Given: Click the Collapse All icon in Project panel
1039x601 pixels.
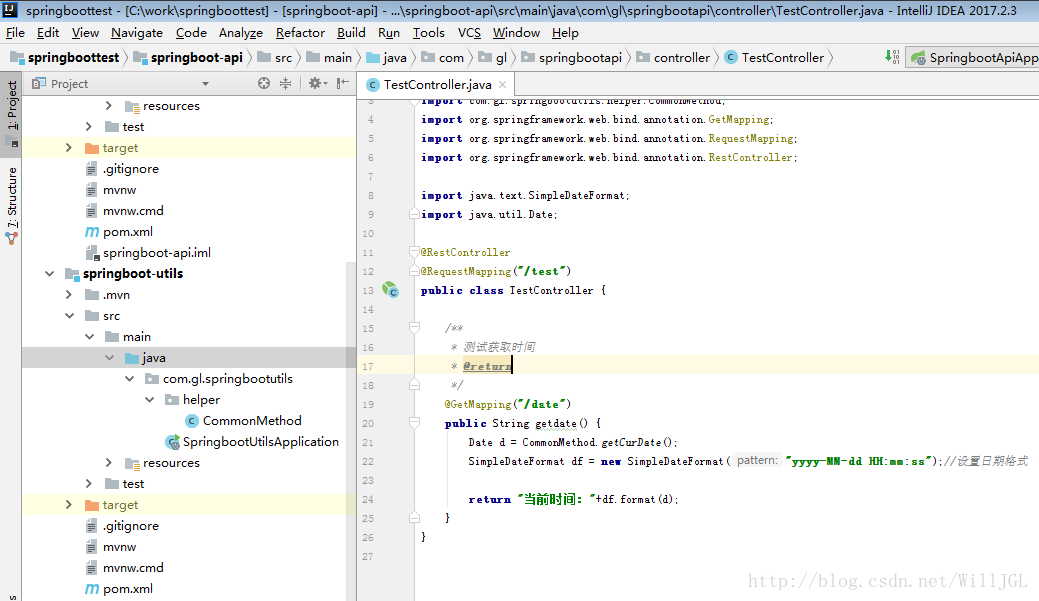Looking at the screenshot, I should [x=286, y=84].
